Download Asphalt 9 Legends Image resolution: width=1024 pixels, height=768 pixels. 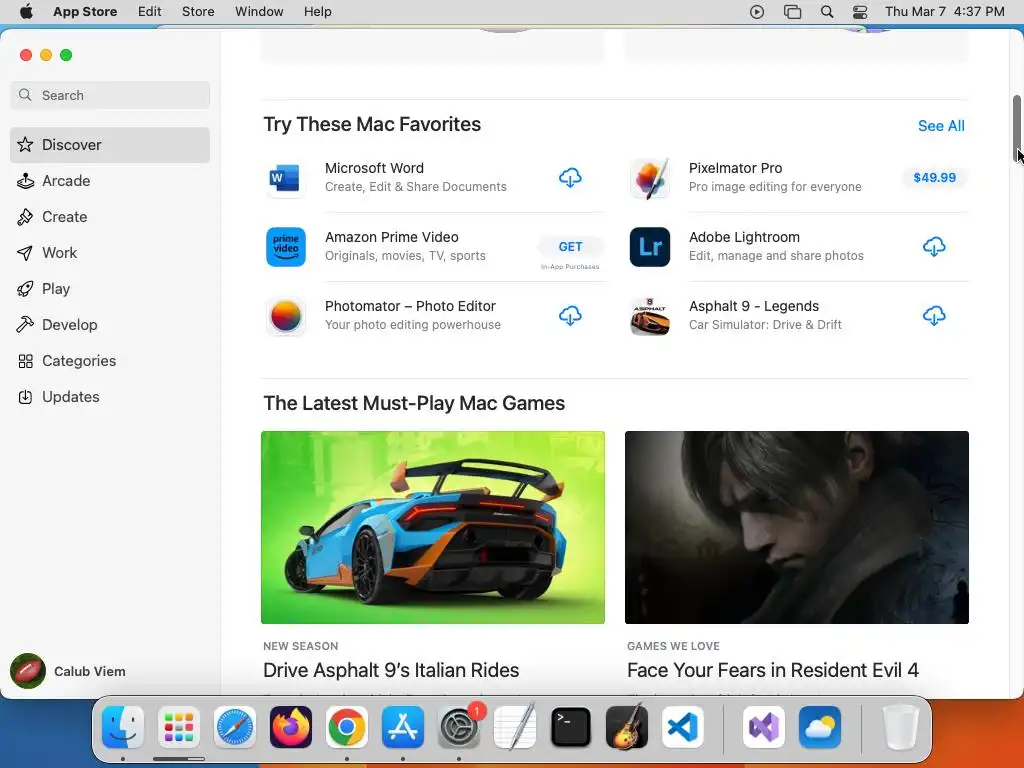point(934,316)
